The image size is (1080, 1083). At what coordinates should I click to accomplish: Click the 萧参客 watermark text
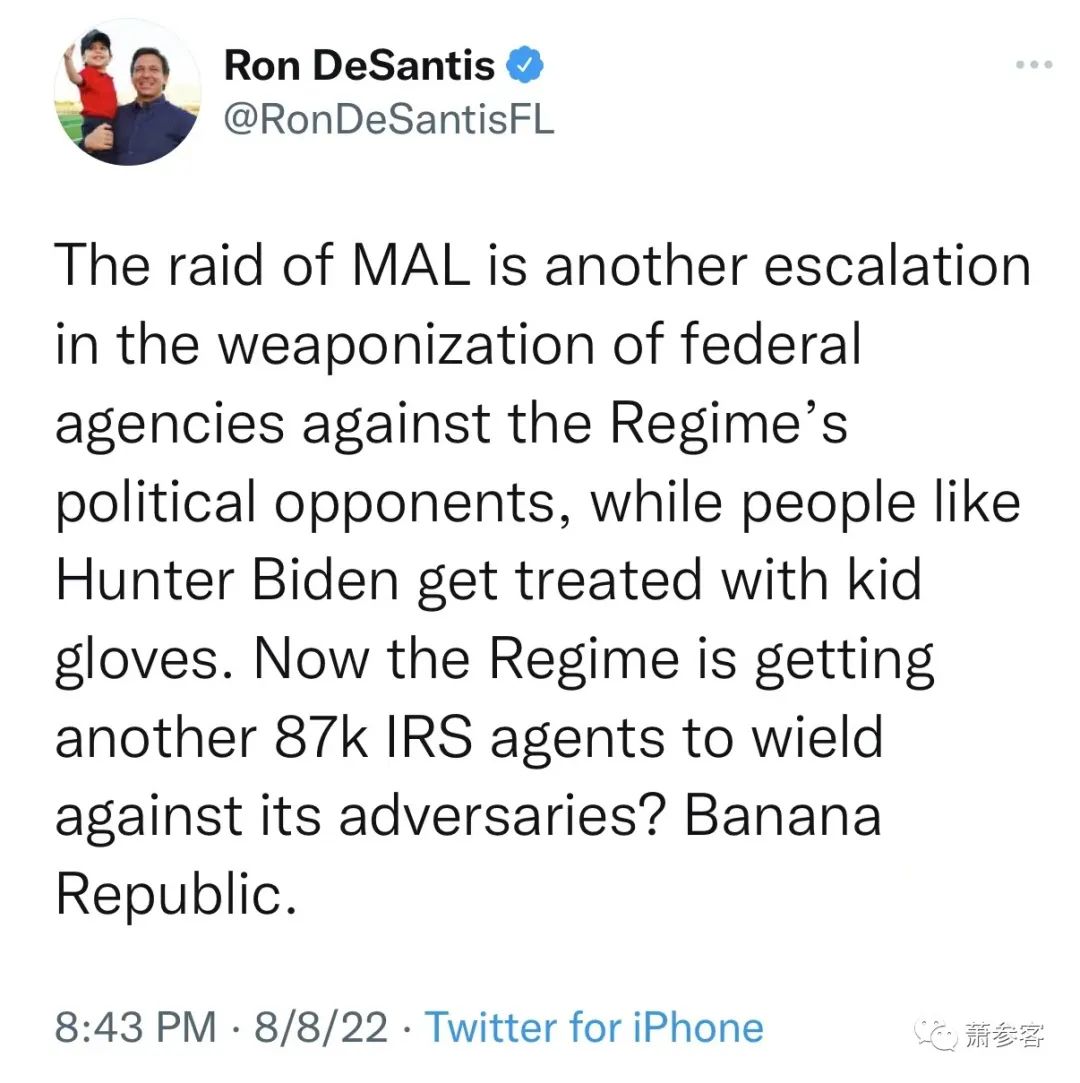(x=1004, y=1035)
